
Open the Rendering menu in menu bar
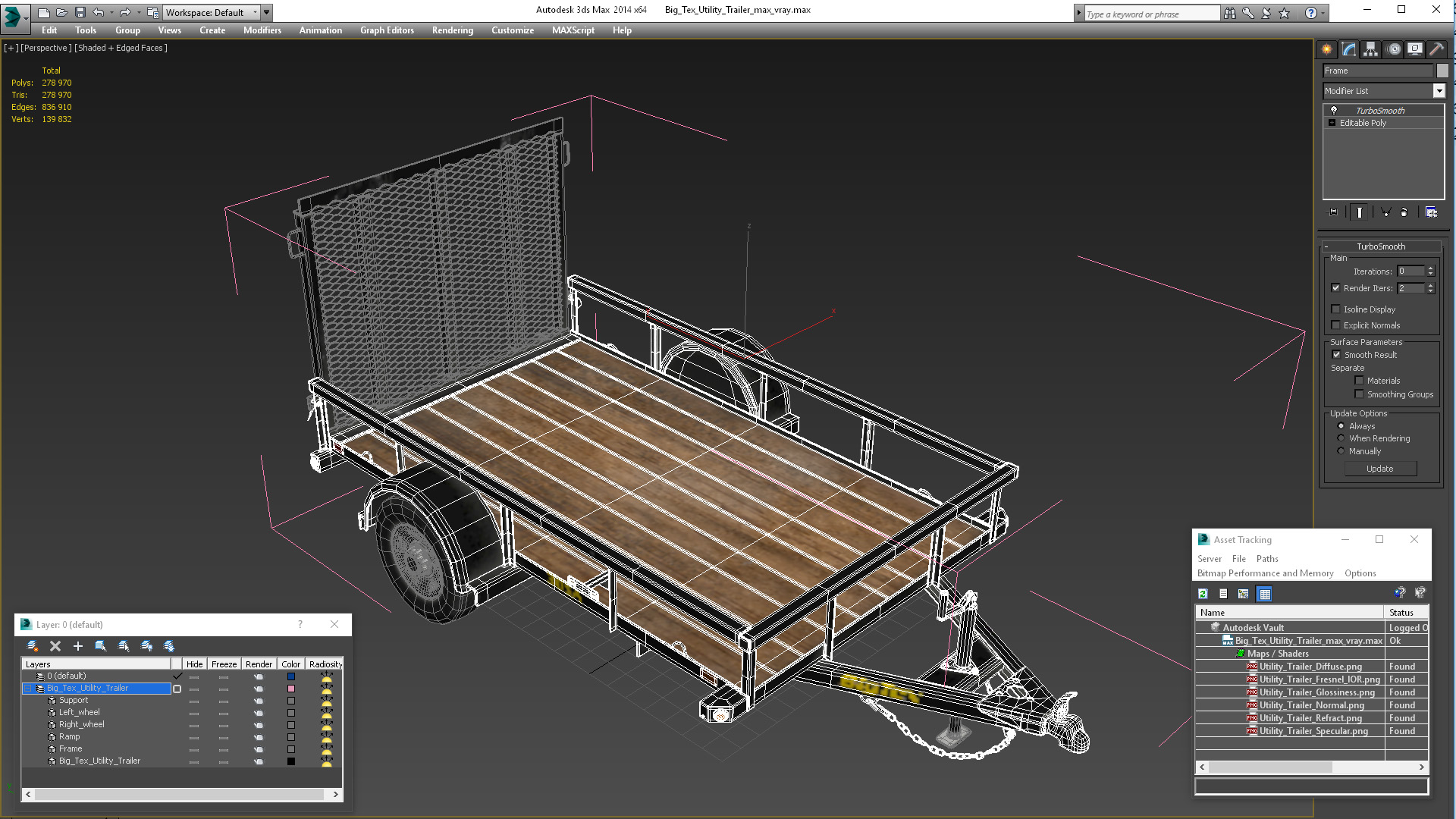click(452, 30)
